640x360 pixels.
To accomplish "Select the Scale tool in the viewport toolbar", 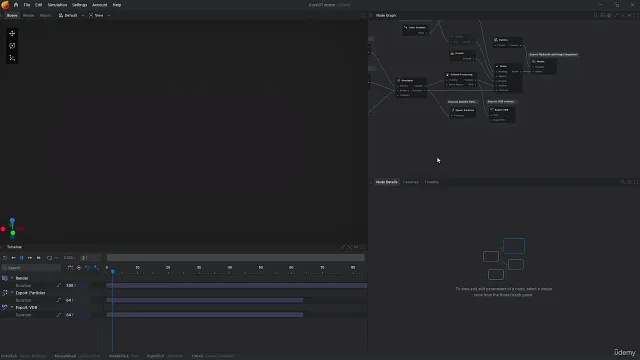I will [12, 58].
